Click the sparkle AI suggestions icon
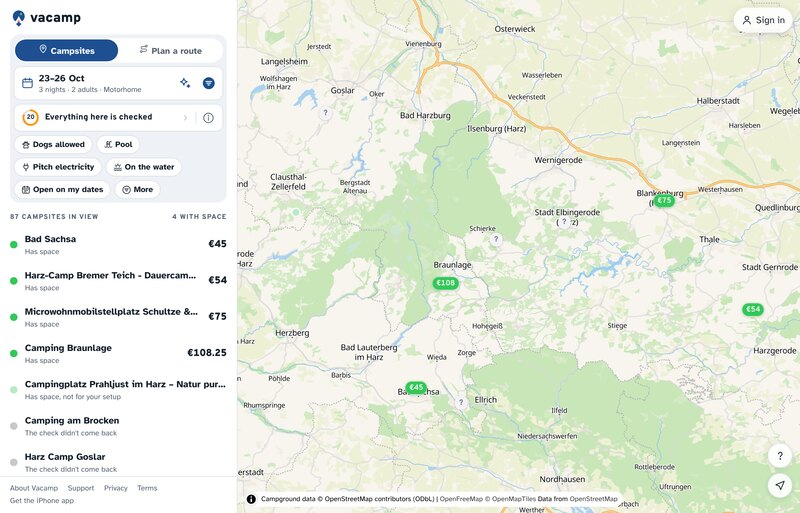 [x=185, y=83]
